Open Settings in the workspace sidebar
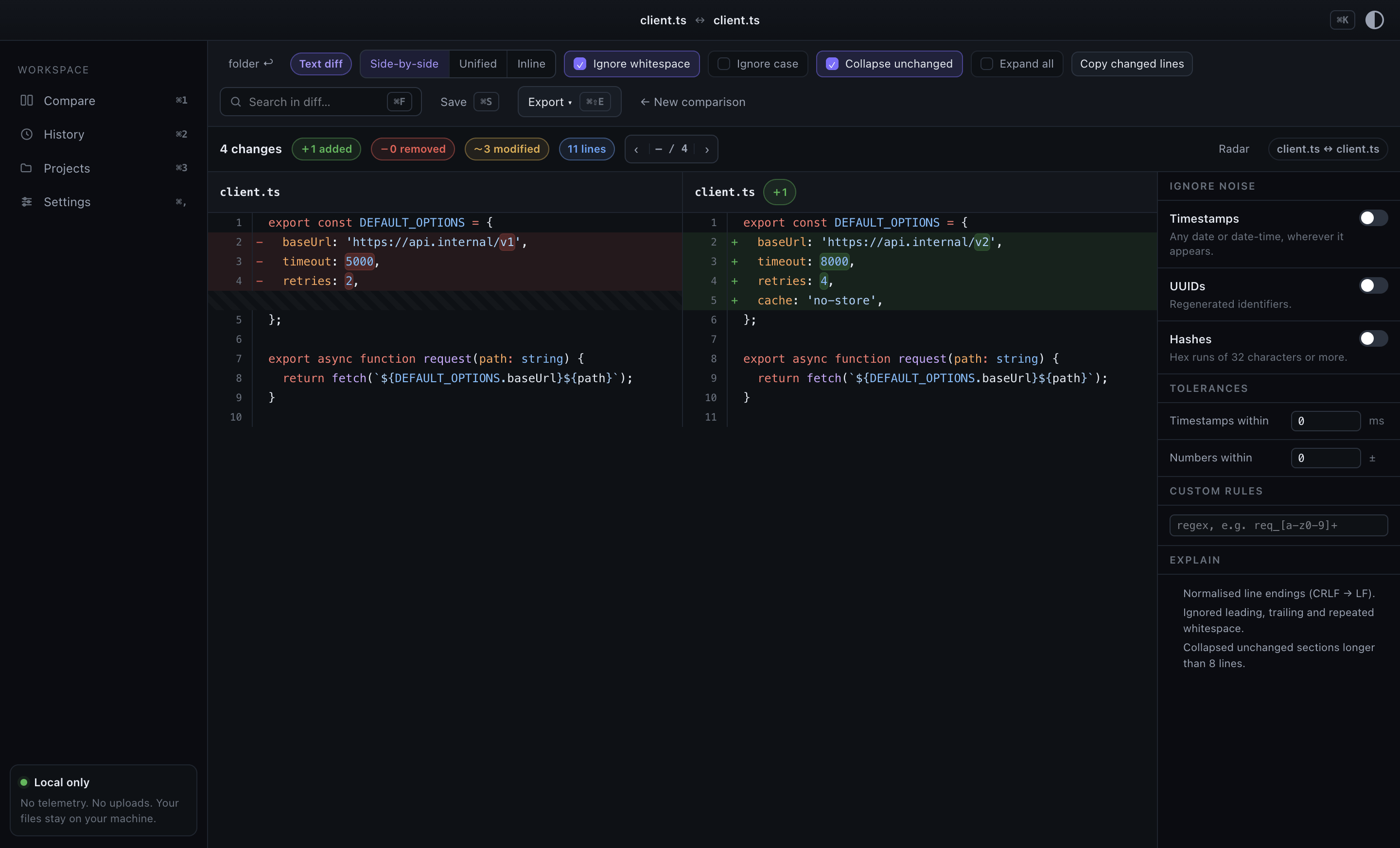The width and height of the screenshot is (1400, 848). point(104,202)
